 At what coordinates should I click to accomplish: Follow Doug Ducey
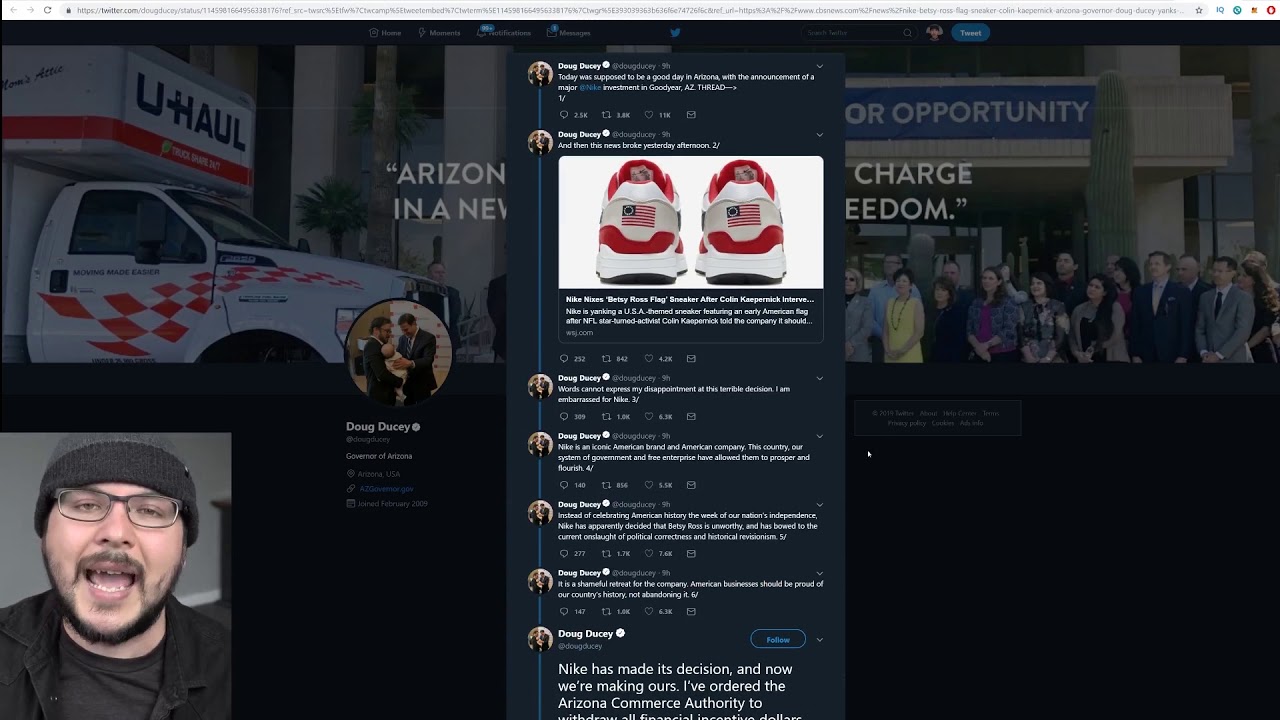coord(777,640)
